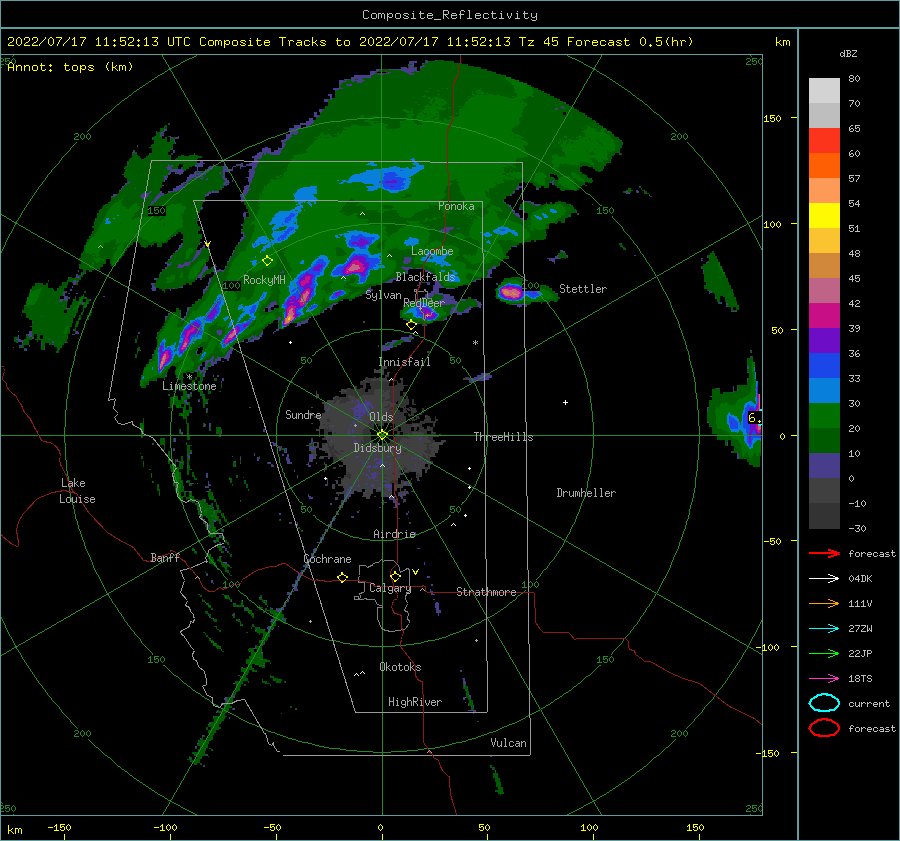Click the cyan current ellipse icon
The height and width of the screenshot is (841, 900).
(824, 703)
